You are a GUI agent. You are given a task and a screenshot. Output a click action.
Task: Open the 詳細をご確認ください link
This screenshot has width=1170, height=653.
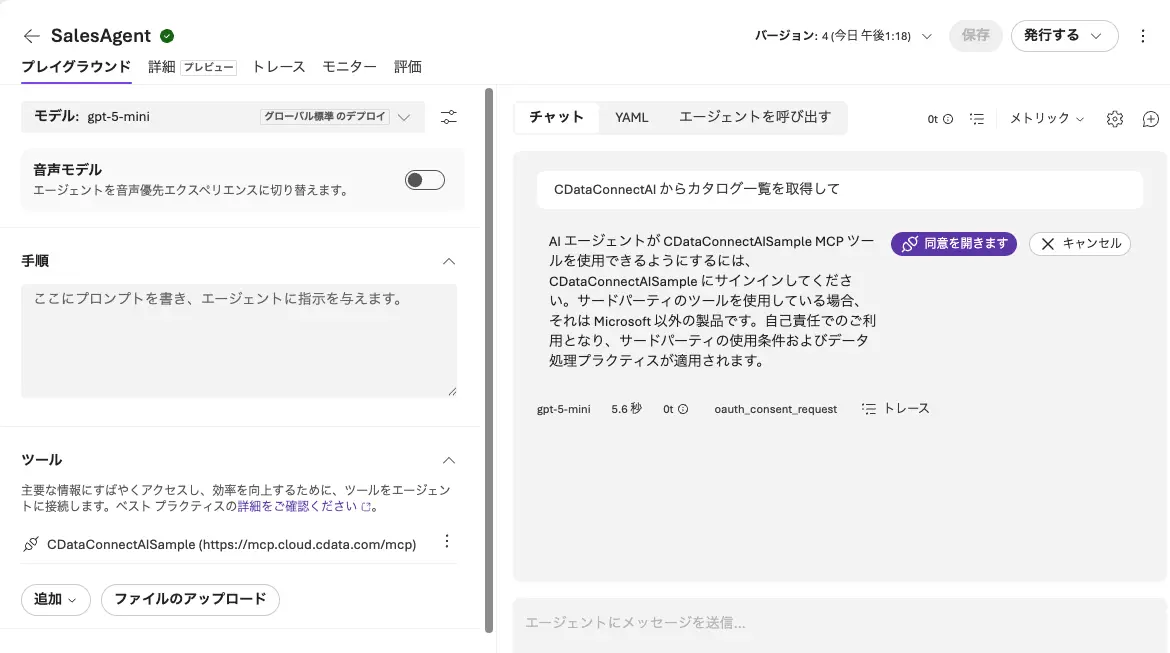pyautogui.click(x=297, y=506)
